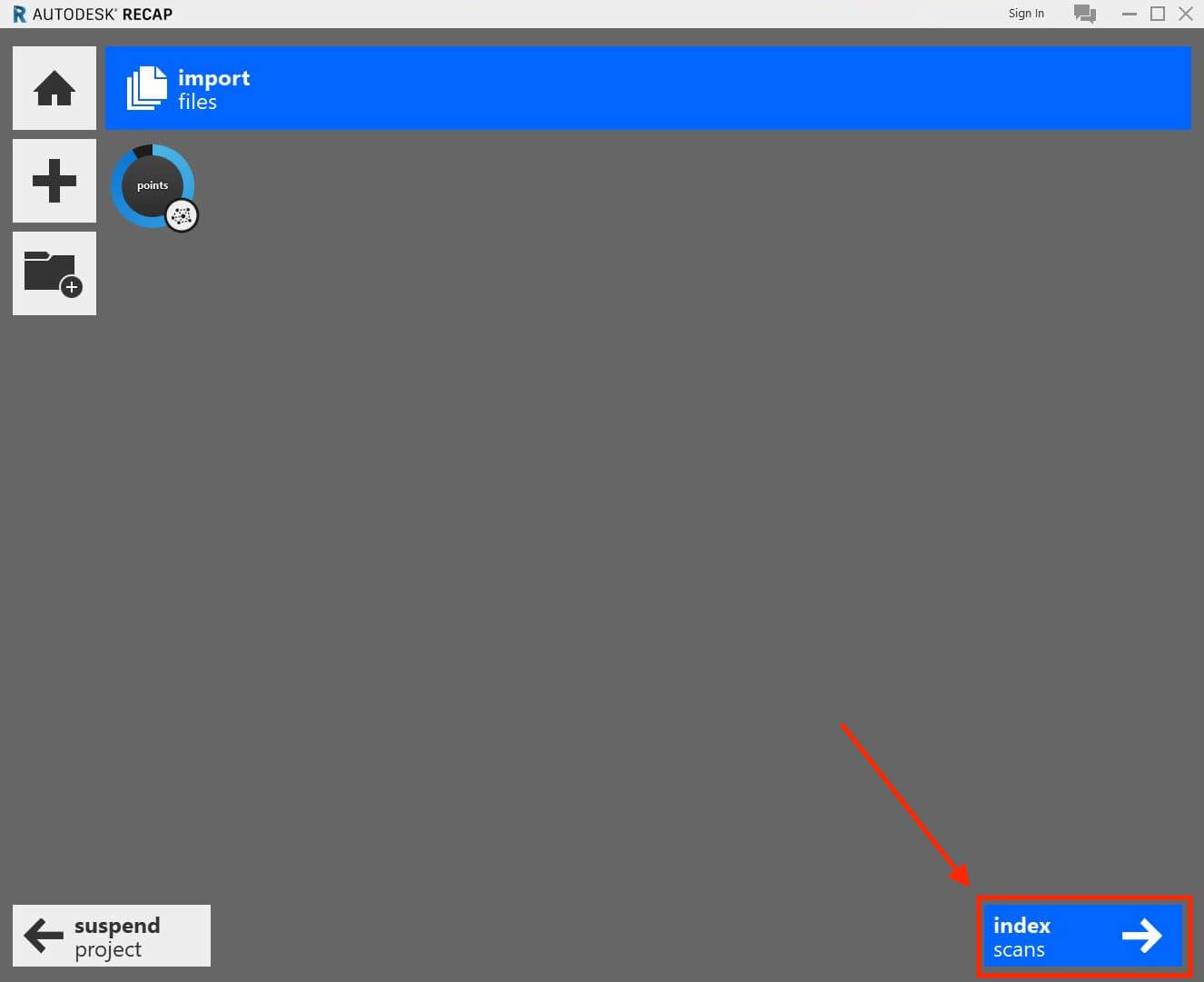Go to the Home screen icon

click(54, 88)
